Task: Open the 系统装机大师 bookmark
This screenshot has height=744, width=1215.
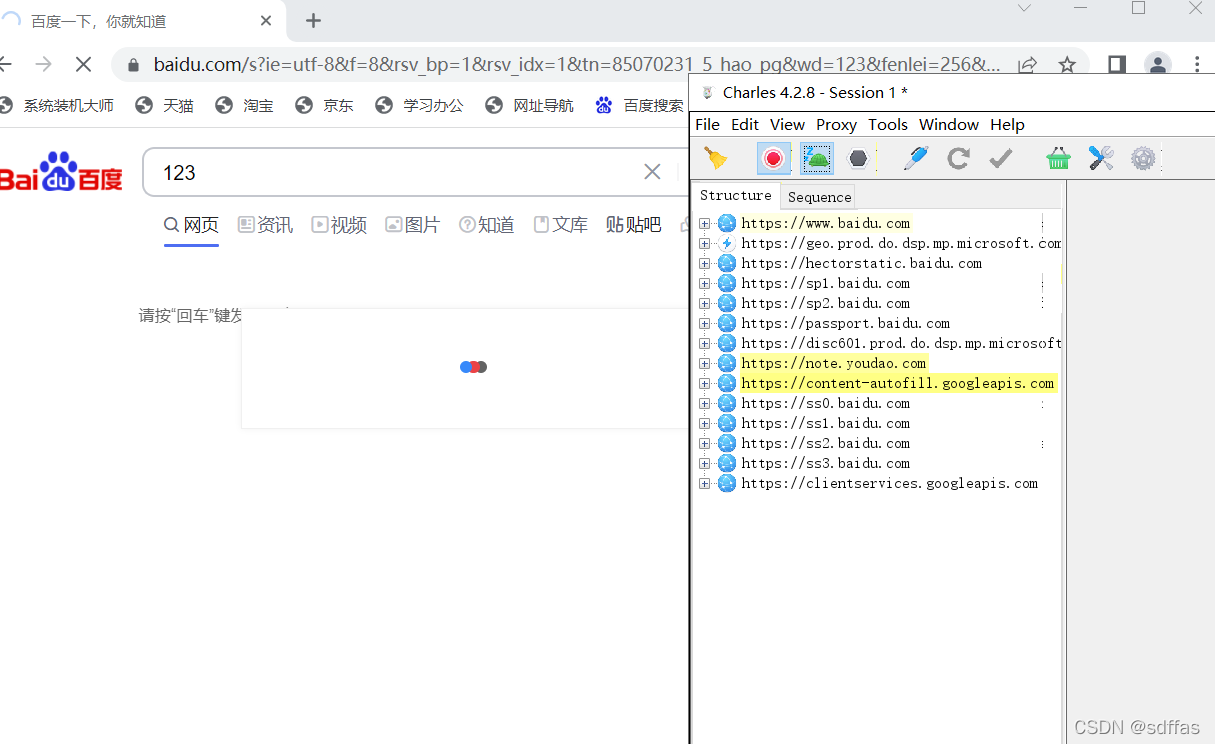Action: click(57, 105)
